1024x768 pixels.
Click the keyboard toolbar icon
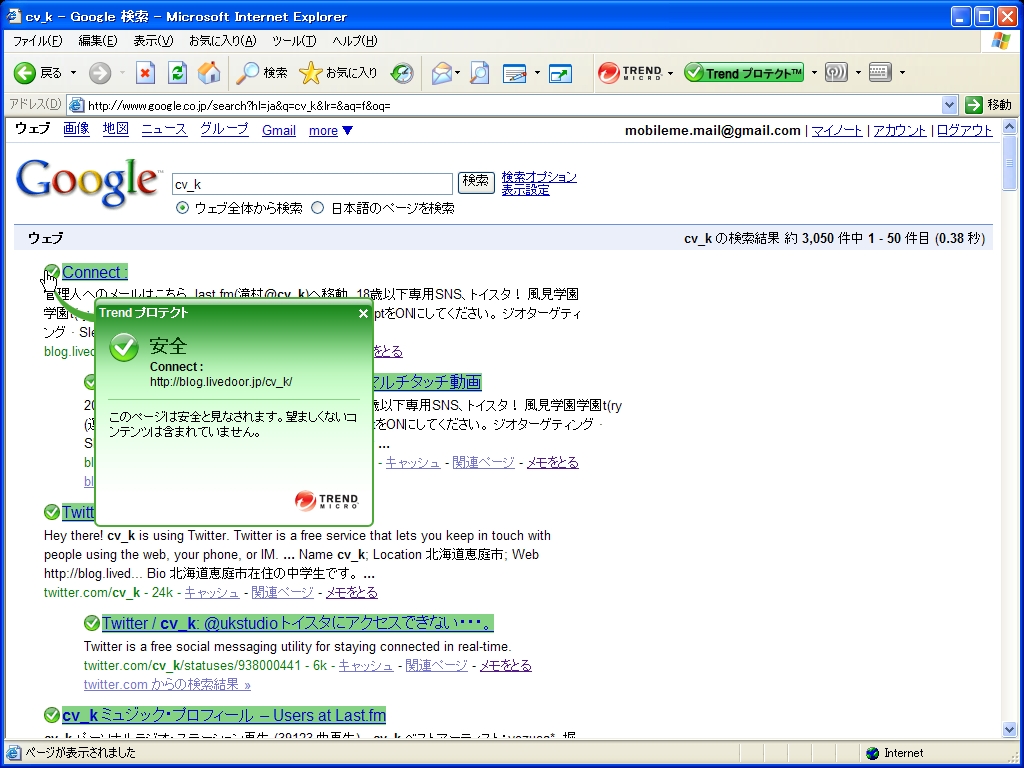pyautogui.click(x=880, y=72)
